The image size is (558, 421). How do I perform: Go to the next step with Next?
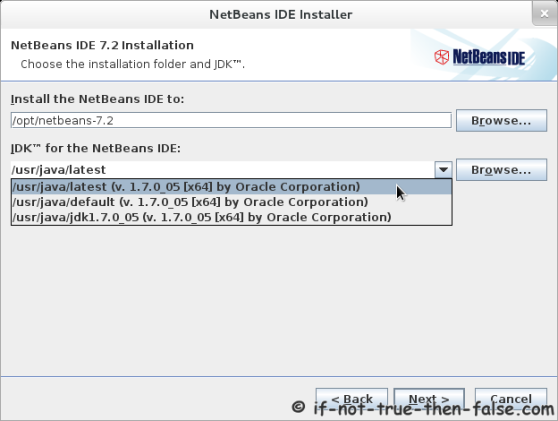[429, 399]
